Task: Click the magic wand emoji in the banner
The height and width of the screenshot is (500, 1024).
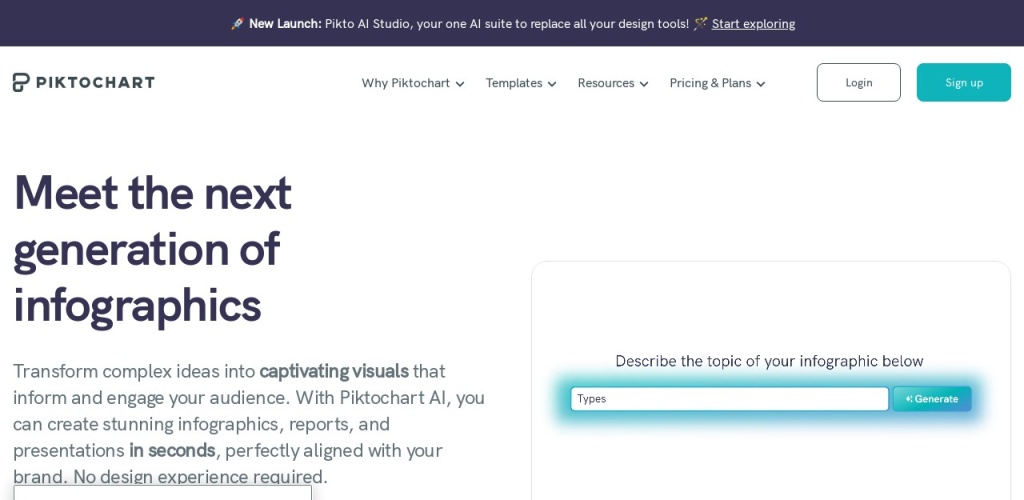Action: 700,24
